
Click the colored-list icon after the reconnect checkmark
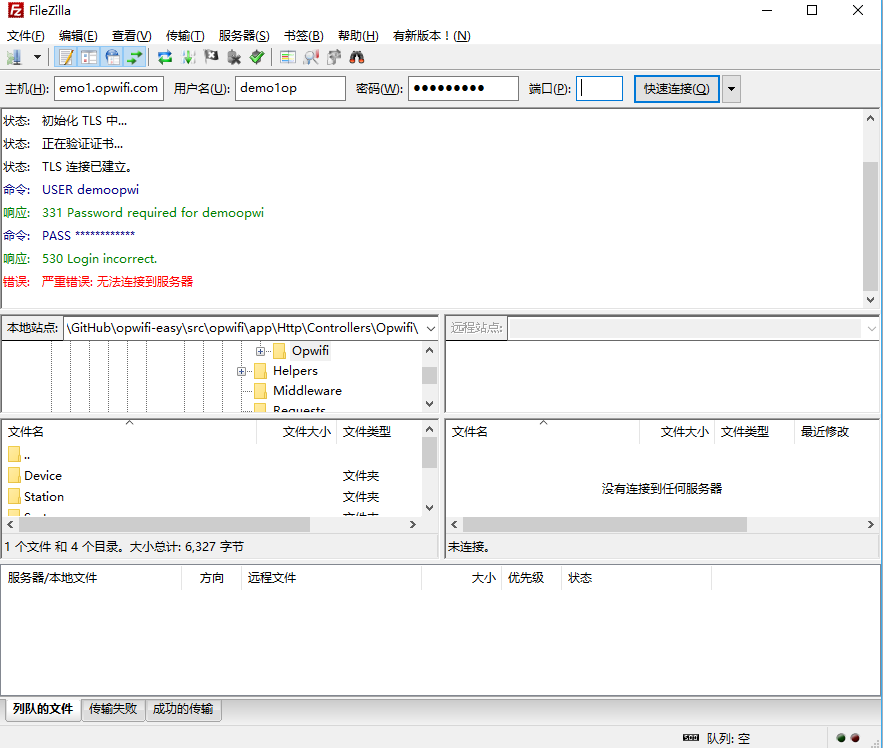288,57
